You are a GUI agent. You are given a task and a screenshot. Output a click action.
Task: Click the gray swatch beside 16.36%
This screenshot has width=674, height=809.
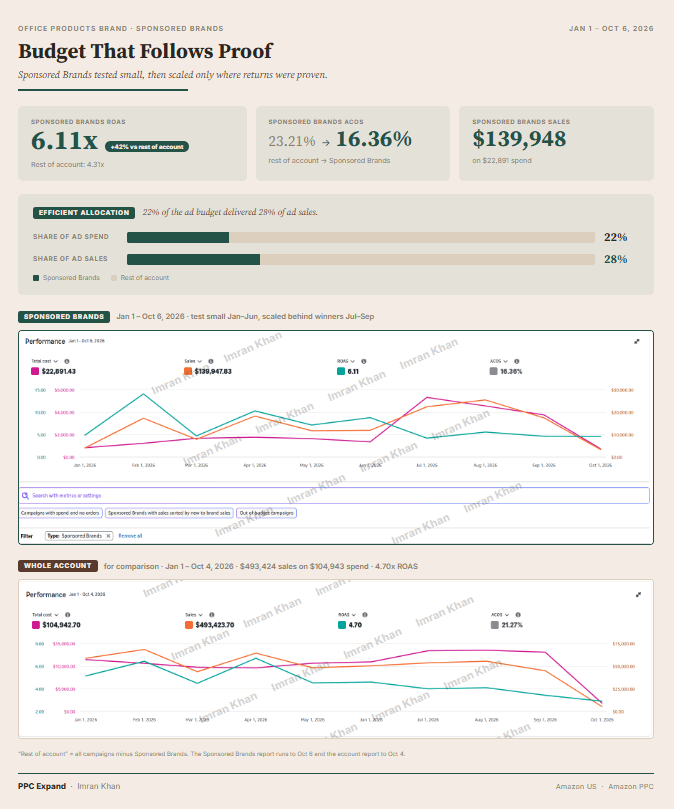coord(493,371)
